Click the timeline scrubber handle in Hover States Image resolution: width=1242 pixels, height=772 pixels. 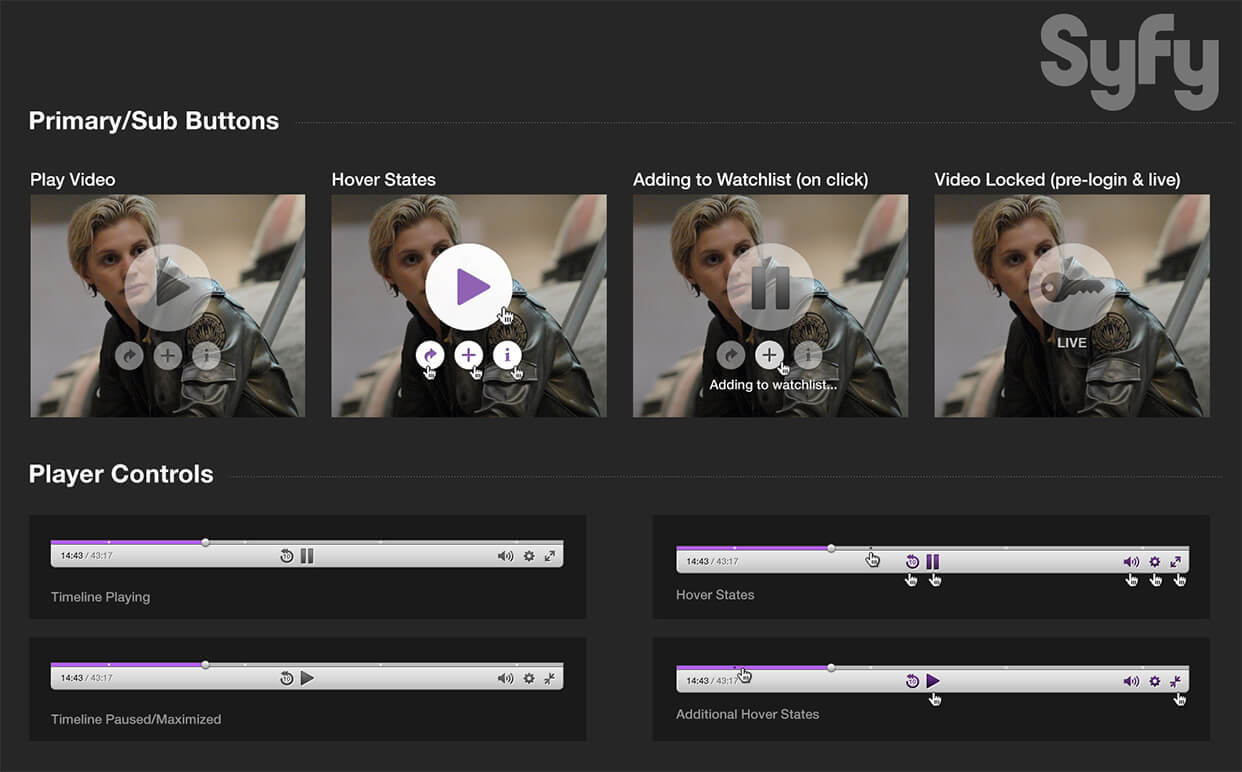point(830,548)
